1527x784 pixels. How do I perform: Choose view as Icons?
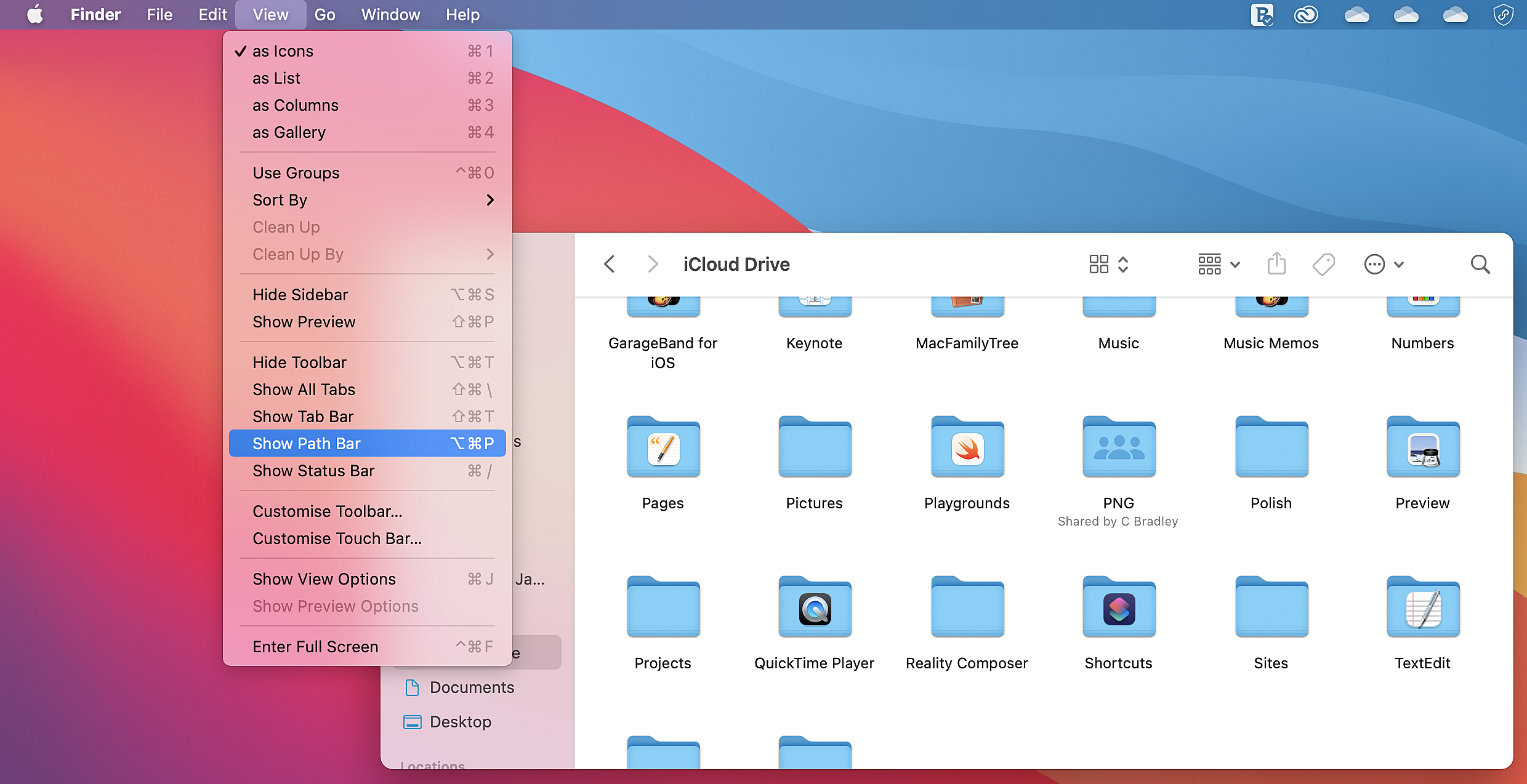(x=368, y=51)
